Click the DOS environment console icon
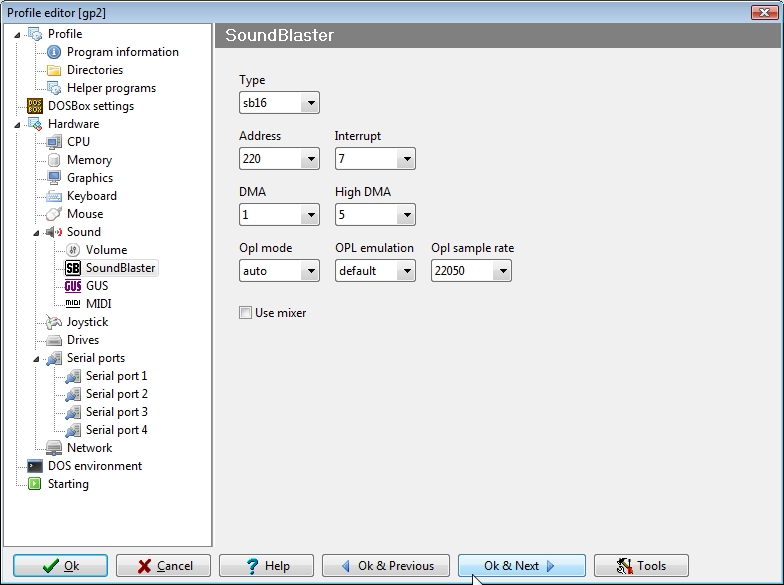 click(x=35, y=466)
